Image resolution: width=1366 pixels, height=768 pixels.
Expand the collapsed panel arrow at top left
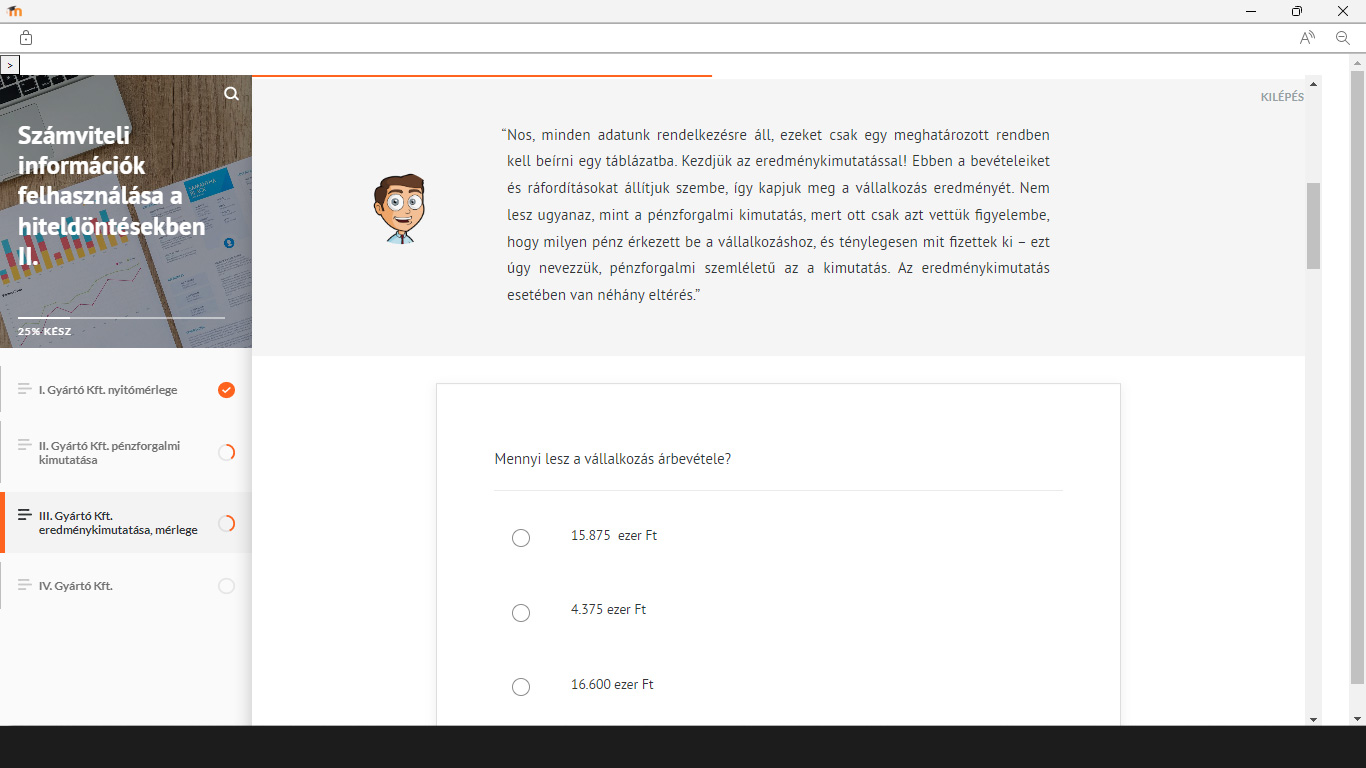10,64
